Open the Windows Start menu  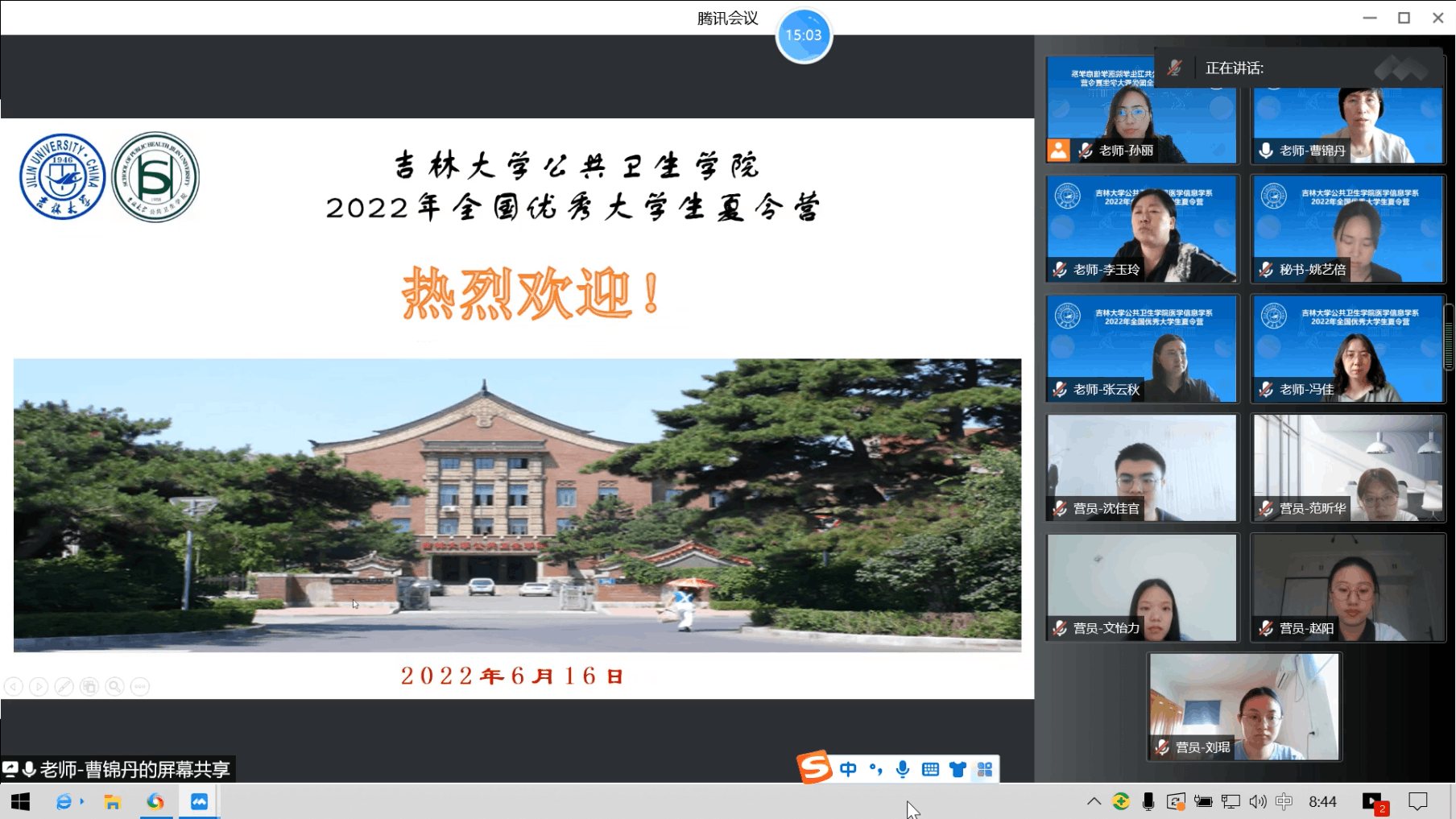(x=20, y=801)
